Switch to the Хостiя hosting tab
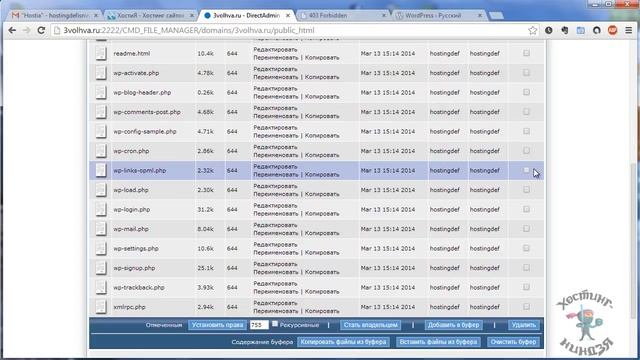 (x=150, y=16)
